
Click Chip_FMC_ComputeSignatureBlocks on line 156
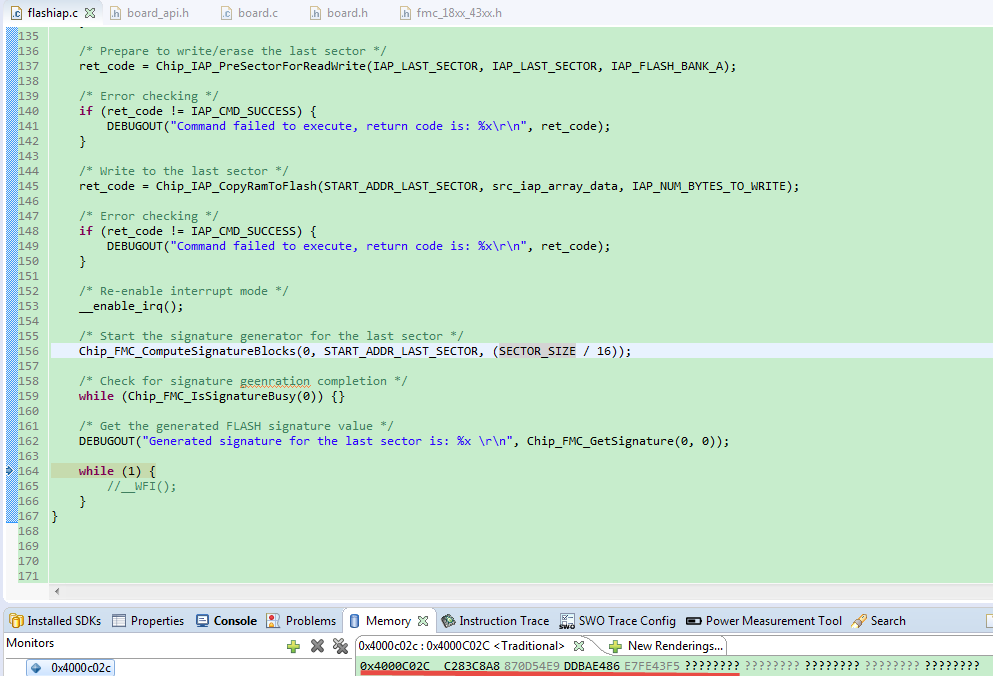click(x=187, y=351)
